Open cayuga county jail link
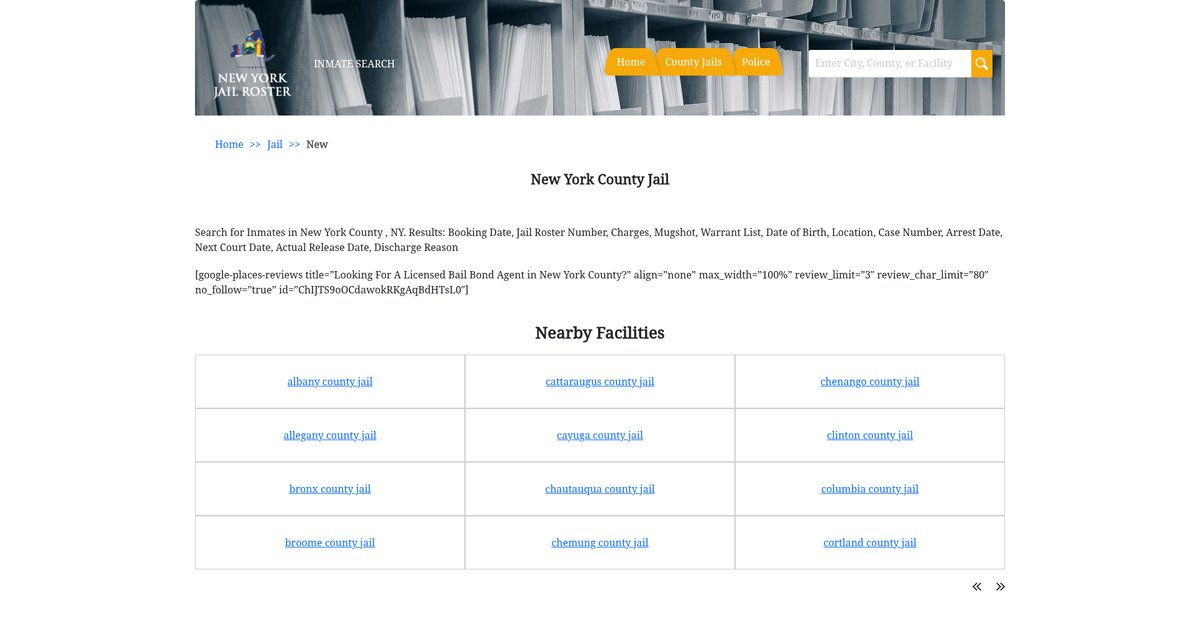The width and height of the screenshot is (1200, 620). (x=600, y=435)
